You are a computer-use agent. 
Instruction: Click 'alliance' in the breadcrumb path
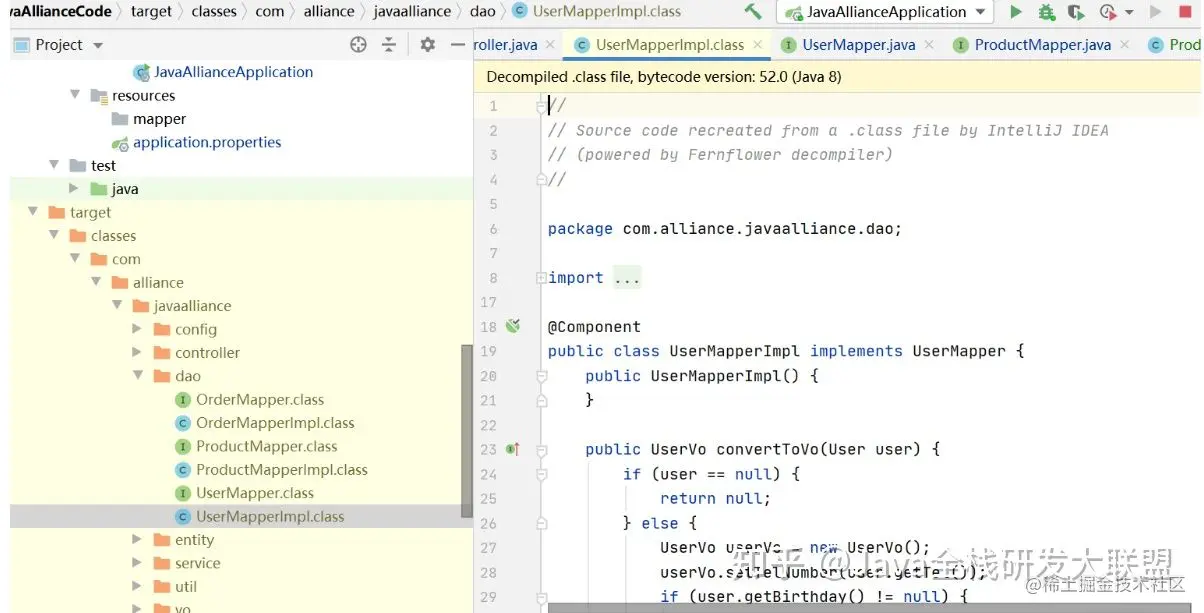(329, 12)
